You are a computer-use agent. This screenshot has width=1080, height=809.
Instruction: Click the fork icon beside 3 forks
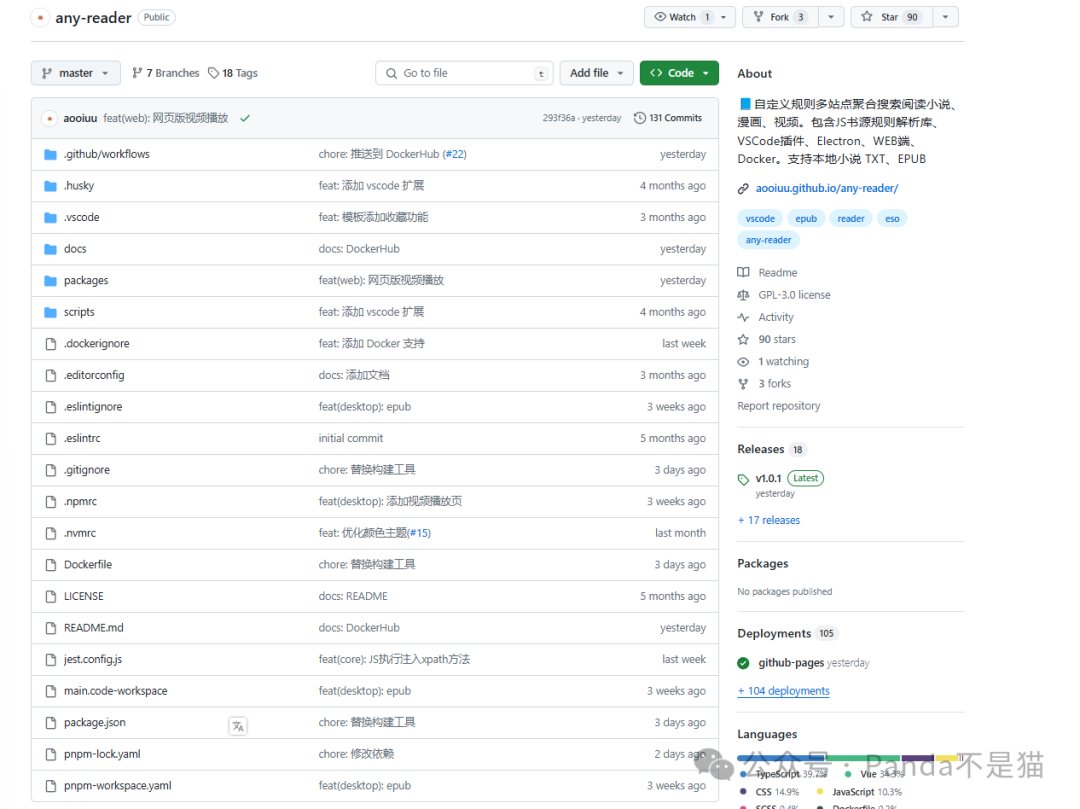point(743,384)
